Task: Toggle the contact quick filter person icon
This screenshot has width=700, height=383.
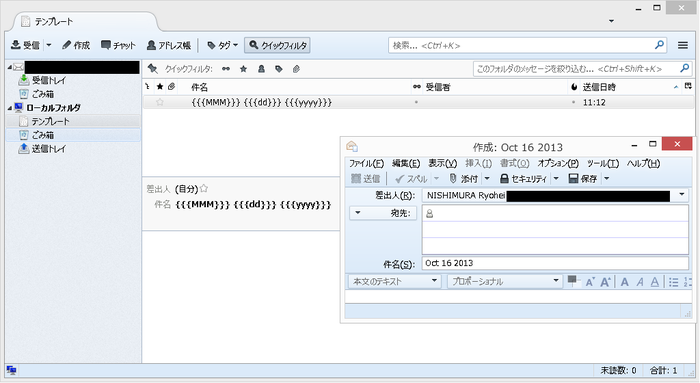Action: 261,69
